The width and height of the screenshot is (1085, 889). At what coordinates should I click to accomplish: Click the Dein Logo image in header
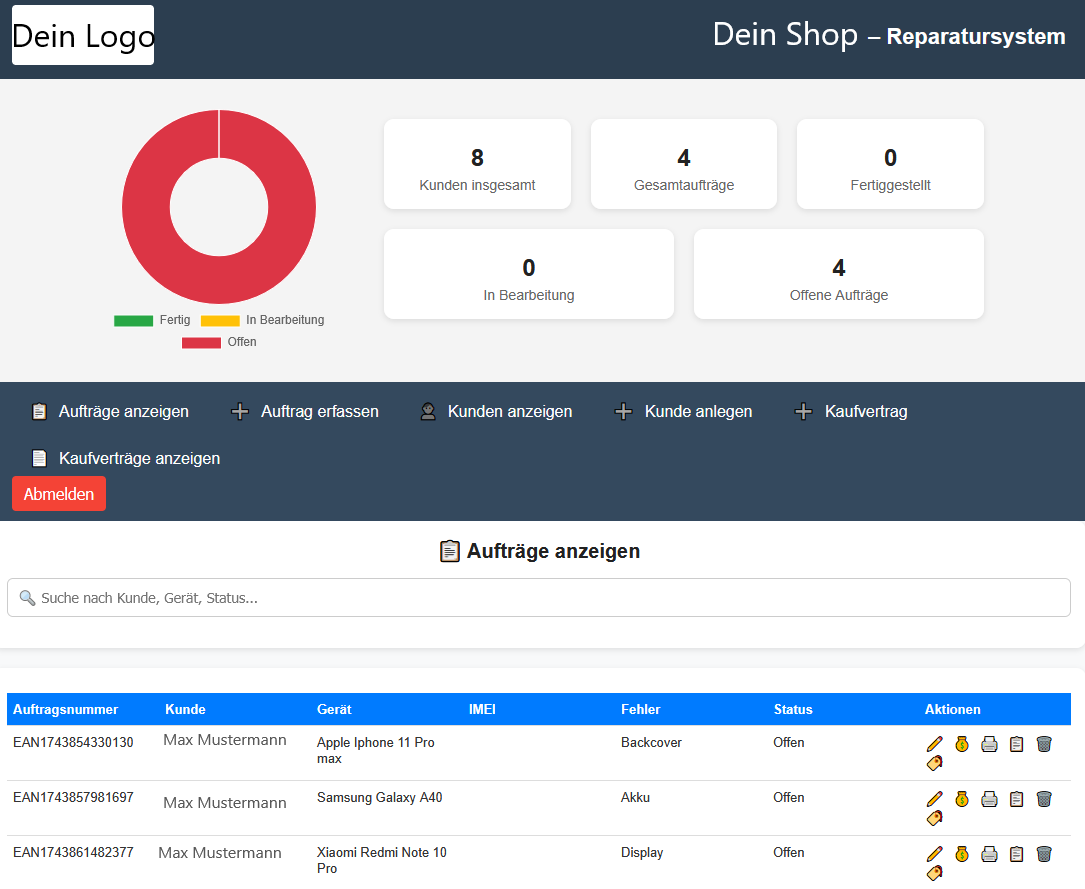pos(83,36)
